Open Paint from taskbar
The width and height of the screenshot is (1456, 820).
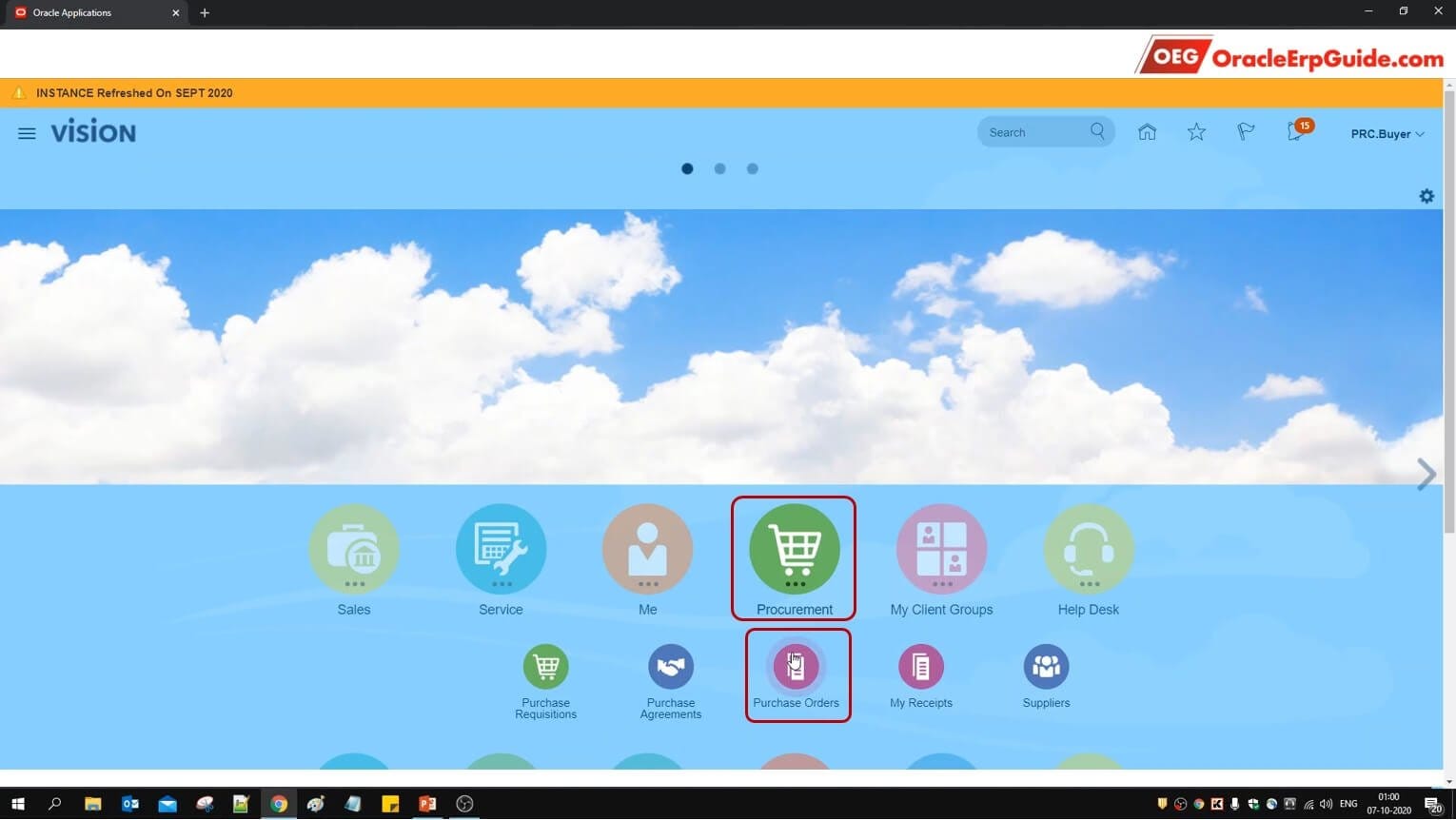[x=316, y=804]
